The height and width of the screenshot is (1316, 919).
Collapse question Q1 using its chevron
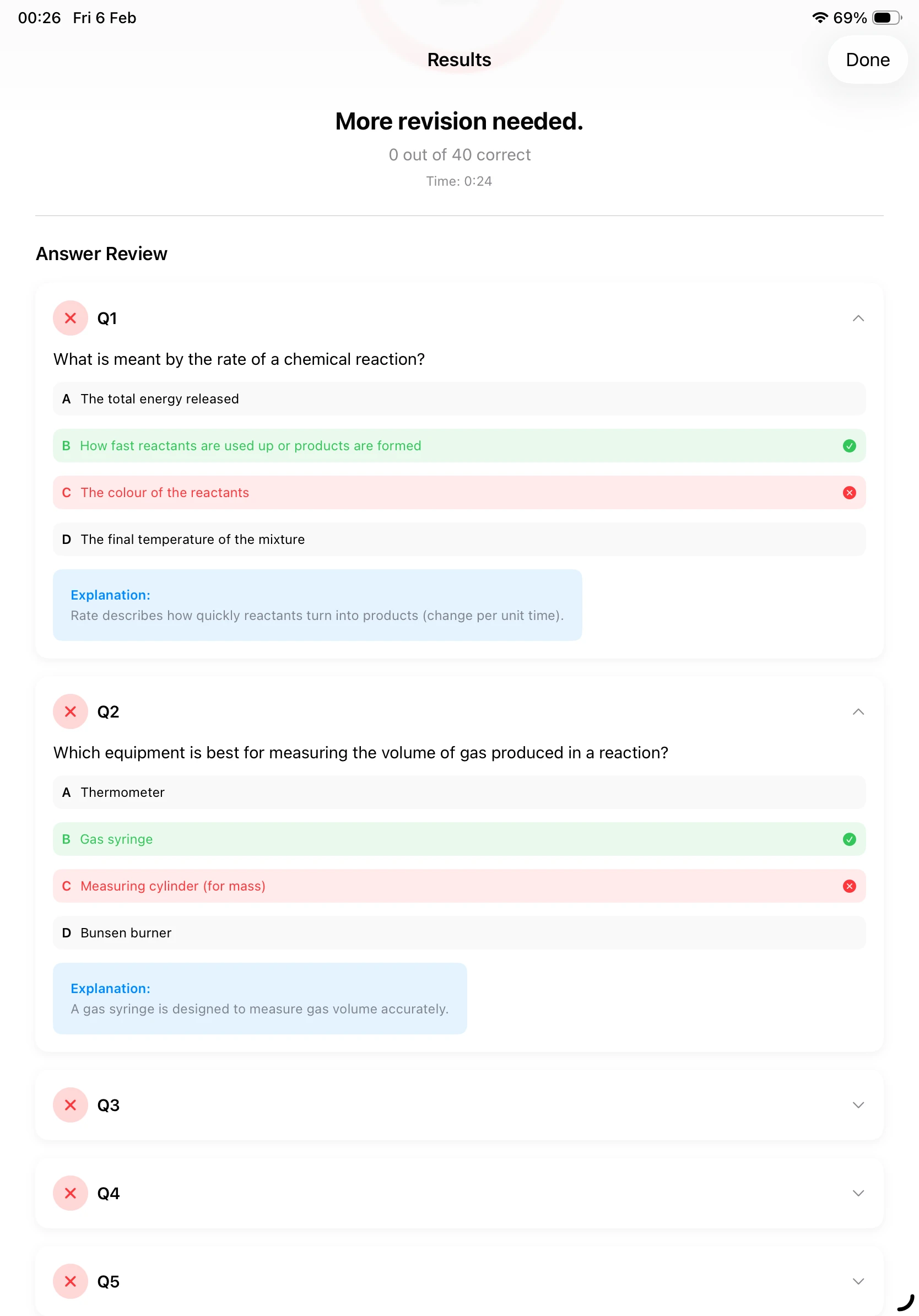click(x=858, y=319)
